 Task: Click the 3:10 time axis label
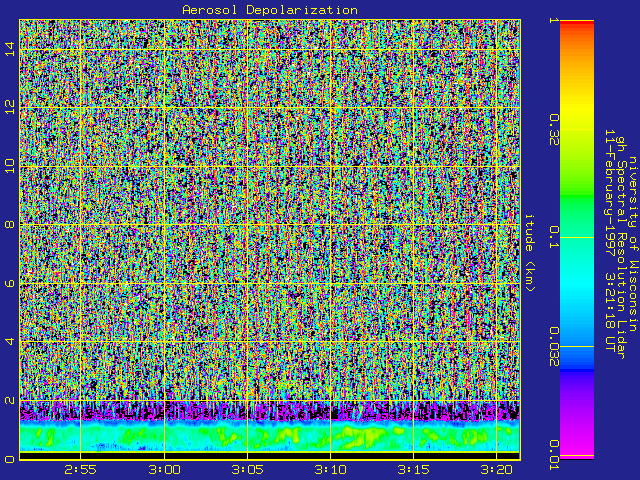pyautogui.click(x=331, y=470)
